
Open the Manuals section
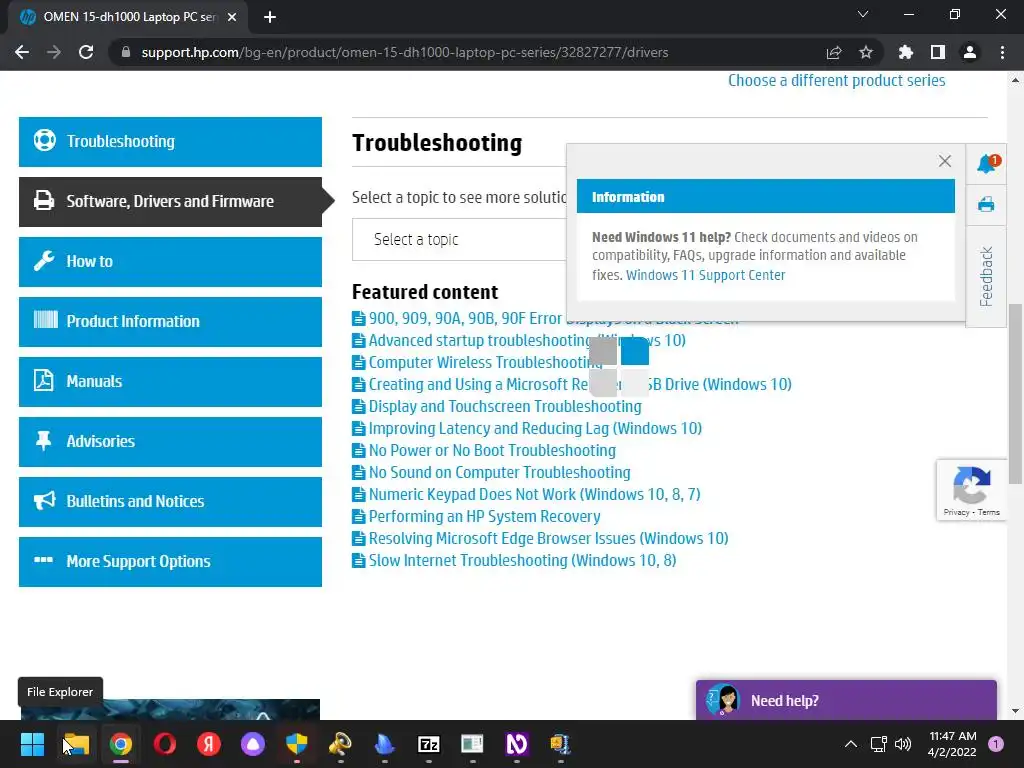click(x=170, y=382)
